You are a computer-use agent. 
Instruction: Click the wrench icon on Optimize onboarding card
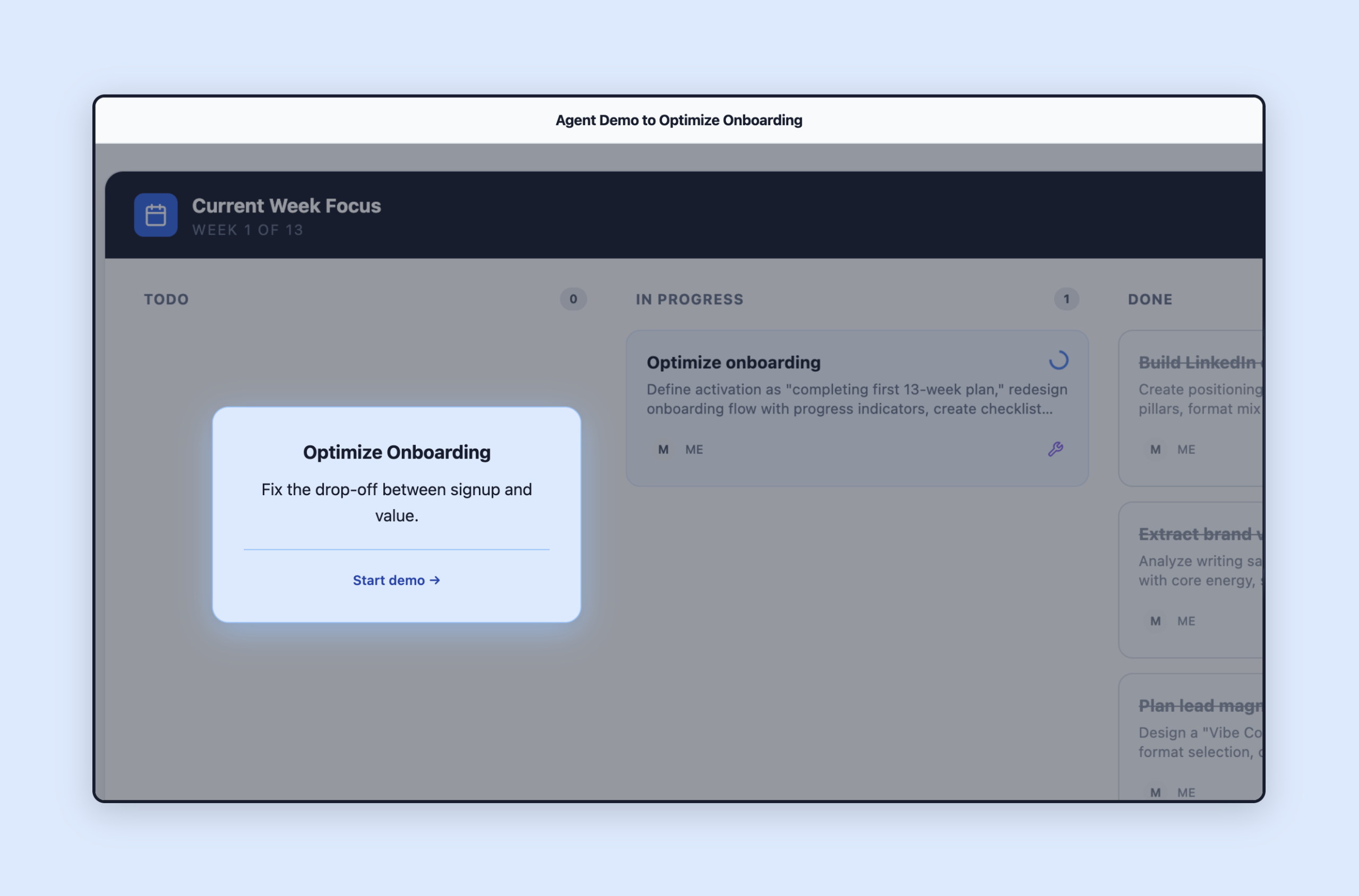click(1057, 449)
